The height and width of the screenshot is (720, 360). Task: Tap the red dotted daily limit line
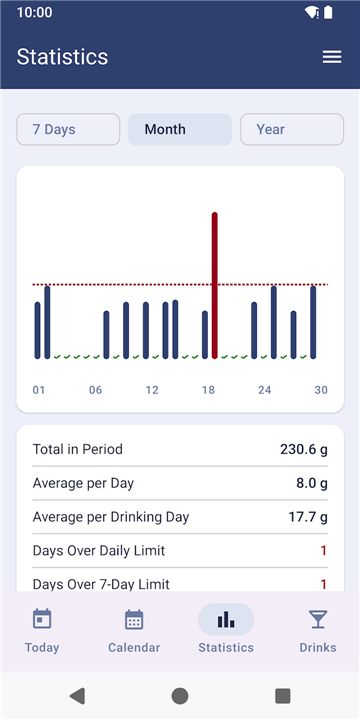(x=180, y=285)
